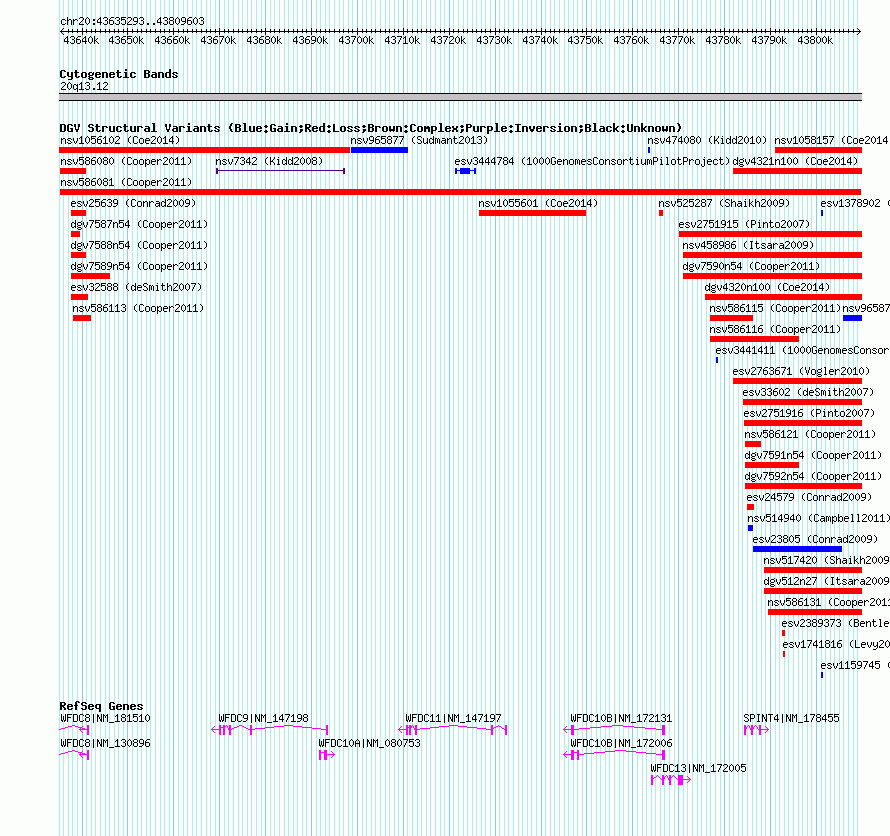Screen dimensions: 890x836
Task: Click the dgv4321n100 (Coe2014) label
Action: (x=795, y=161)
